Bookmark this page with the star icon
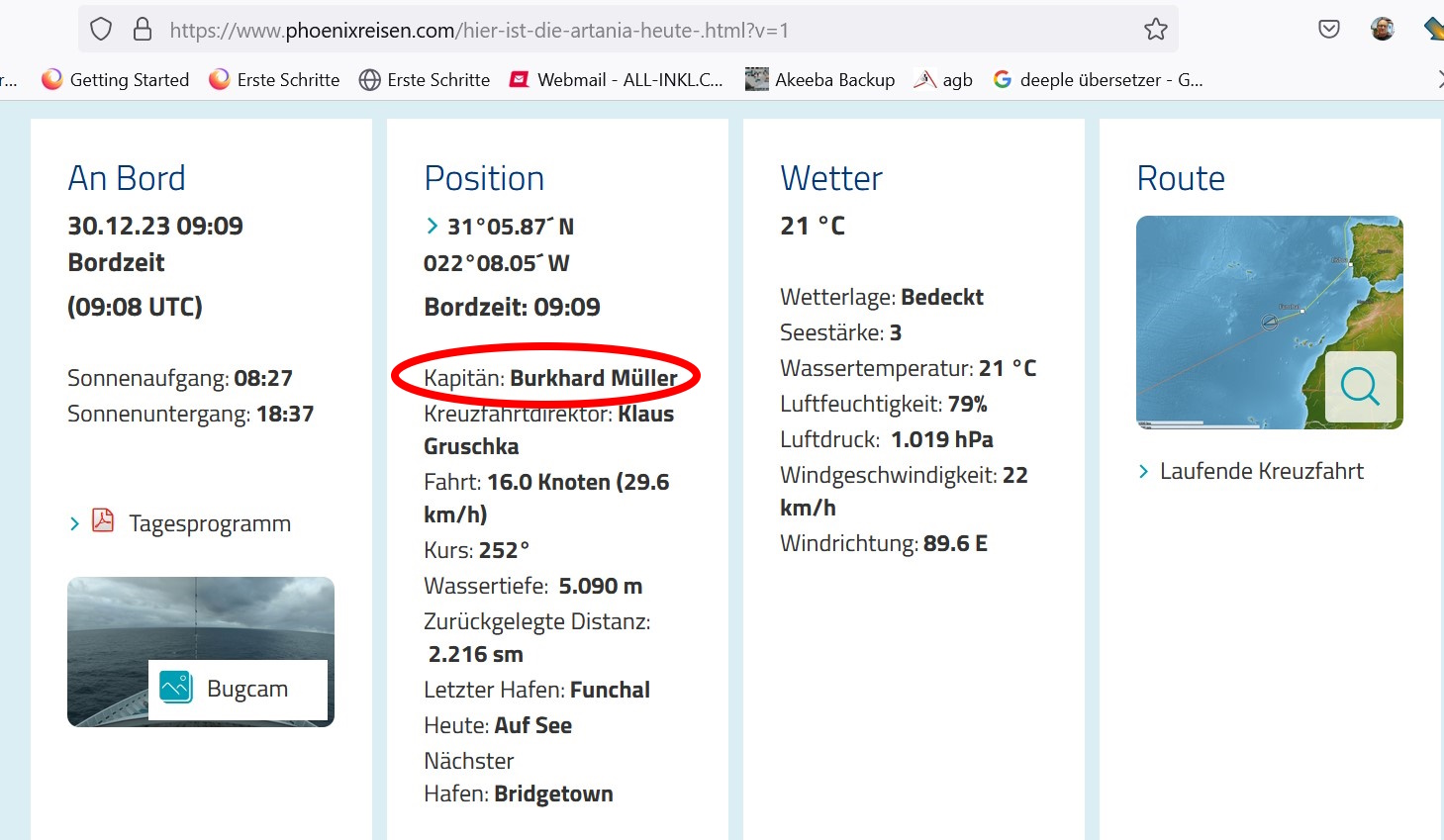 (1155, 30)
